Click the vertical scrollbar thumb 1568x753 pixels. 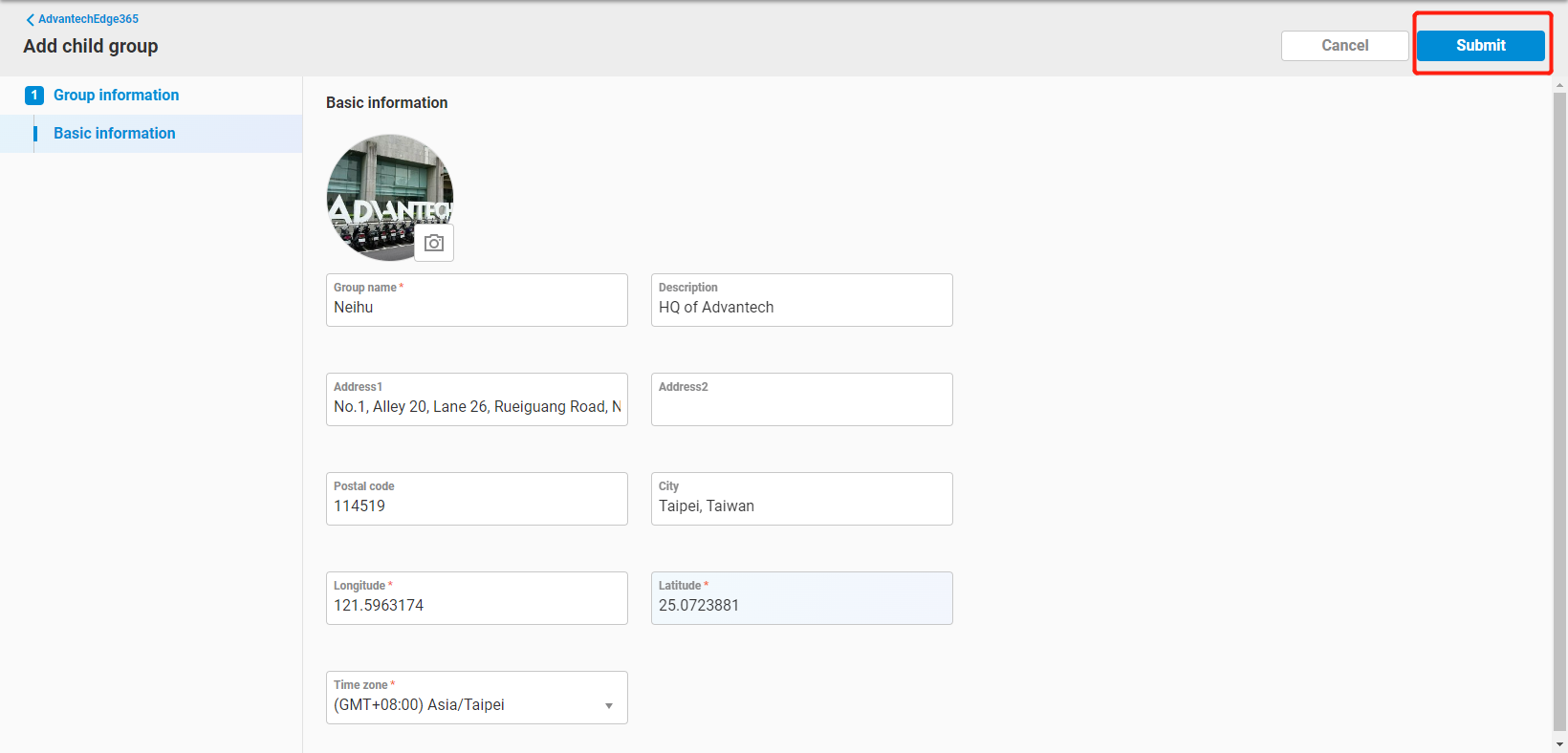[1559, 411]
